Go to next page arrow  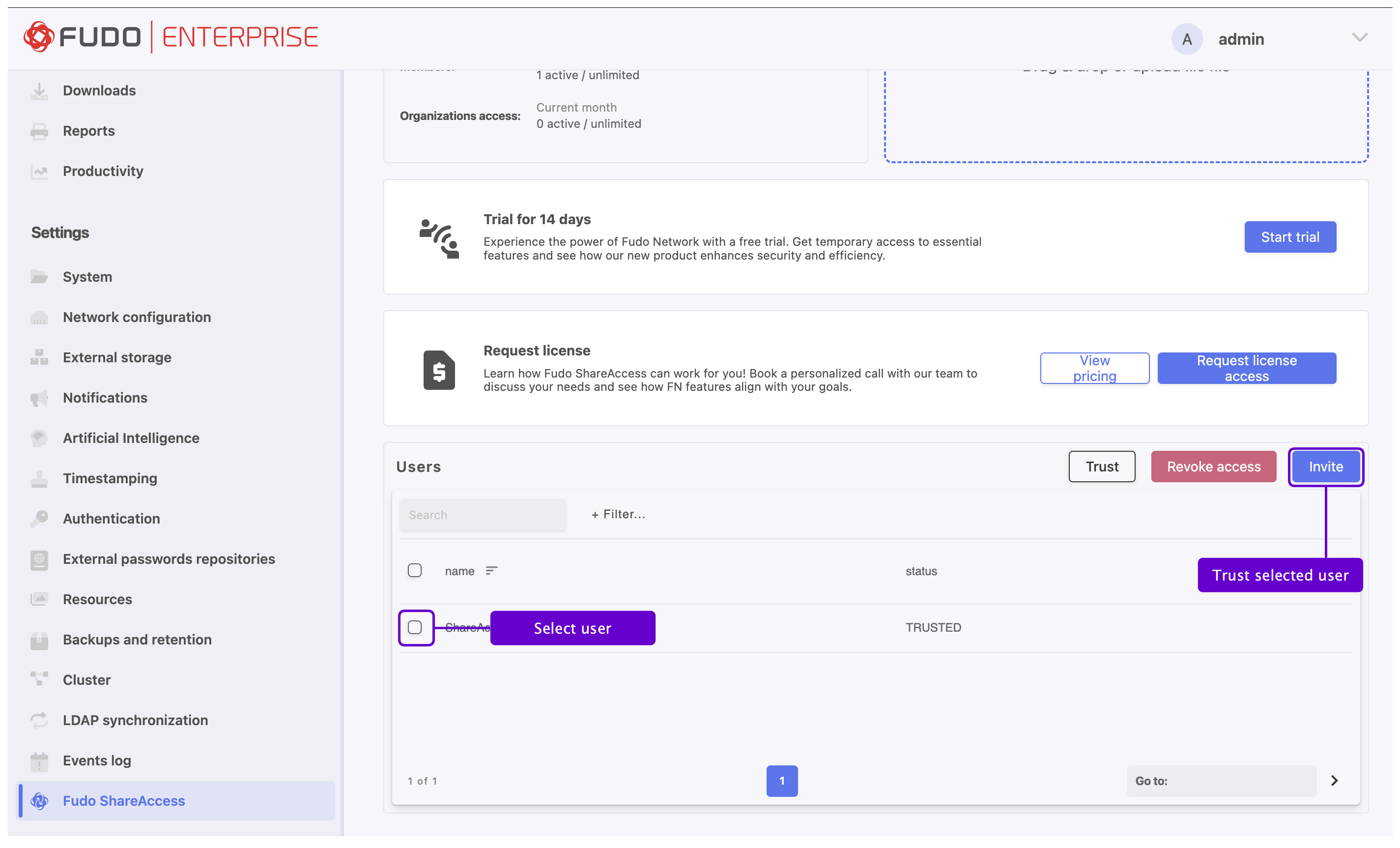(x=1334, y=780)
